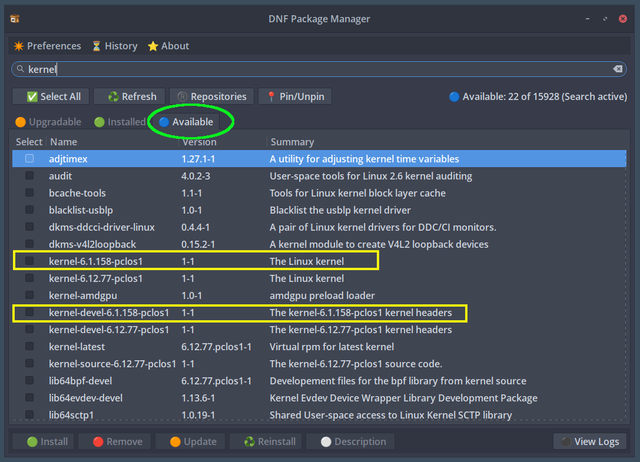Tick the checkbox for lib64sctp1
640x462 pixels.
pyautogui.click(x=29, y=415)
